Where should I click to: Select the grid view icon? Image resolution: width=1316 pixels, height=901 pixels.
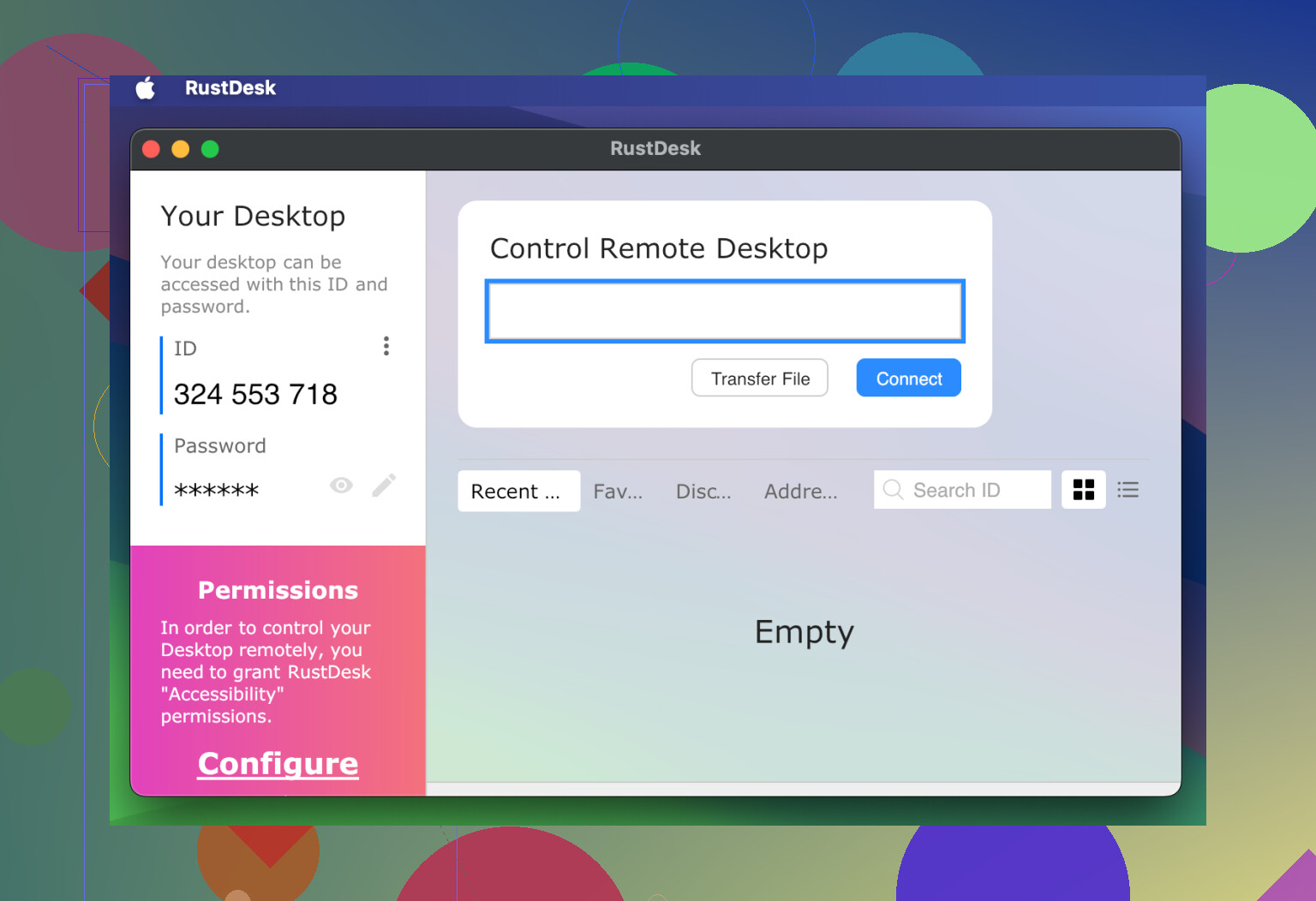pyautogui.click(x=1084, y=490)
